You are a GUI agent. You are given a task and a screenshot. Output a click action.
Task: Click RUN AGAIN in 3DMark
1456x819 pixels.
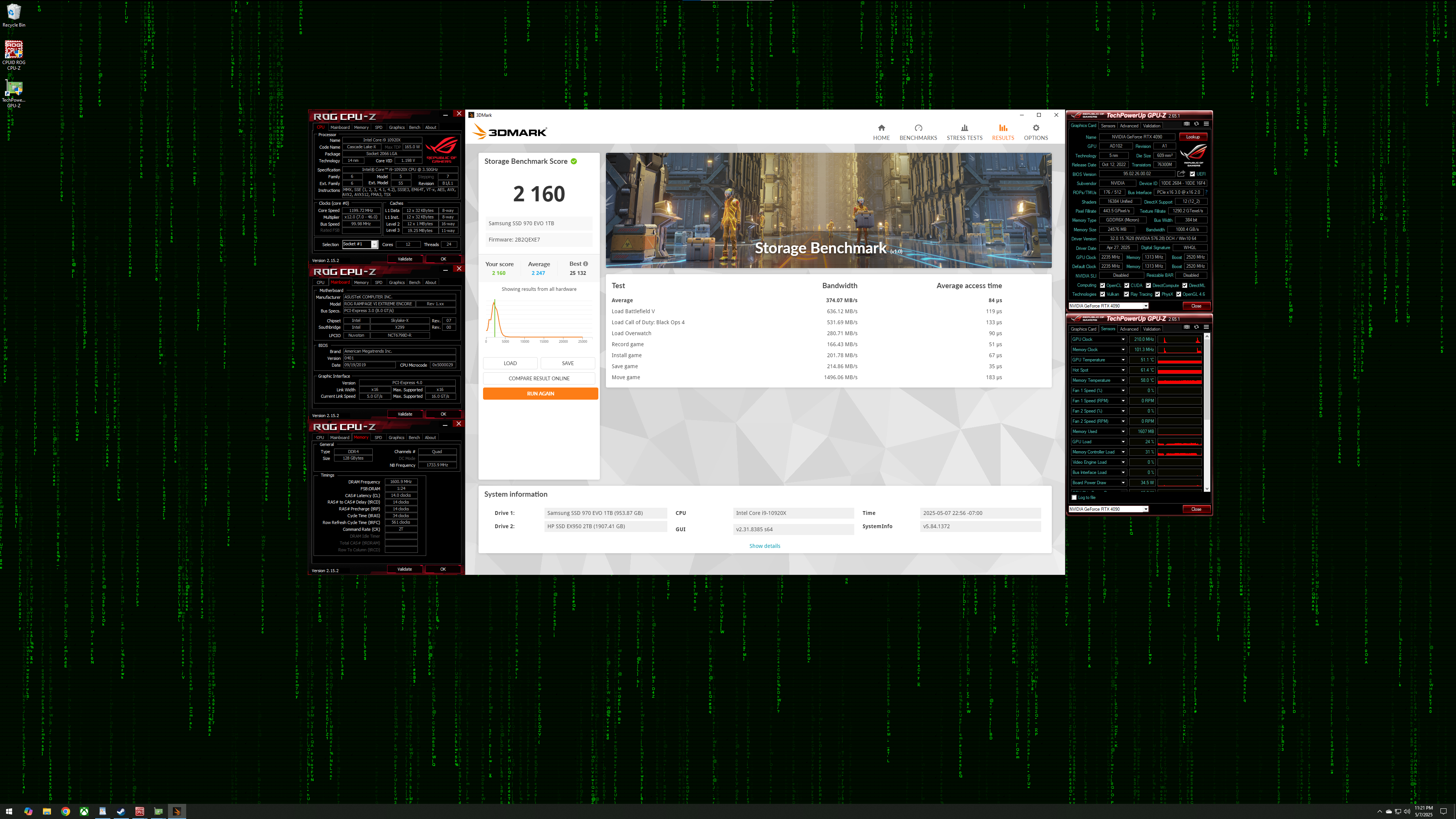tap(540, 394)
